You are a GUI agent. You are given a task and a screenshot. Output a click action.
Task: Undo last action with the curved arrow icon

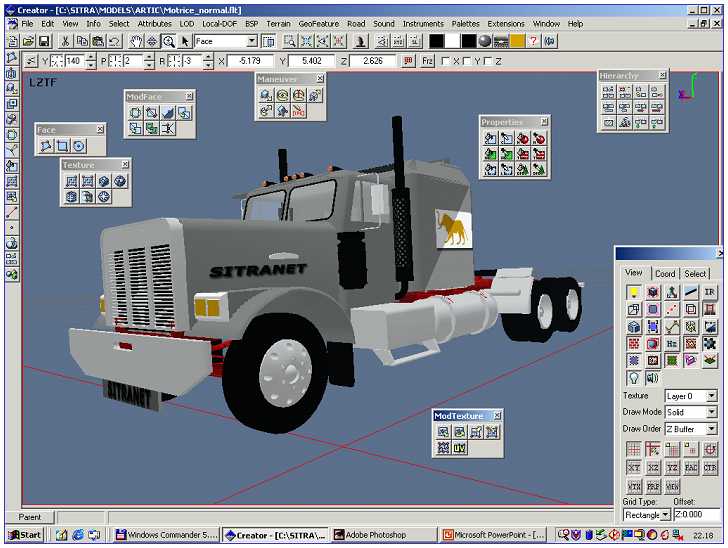(114, 41)
